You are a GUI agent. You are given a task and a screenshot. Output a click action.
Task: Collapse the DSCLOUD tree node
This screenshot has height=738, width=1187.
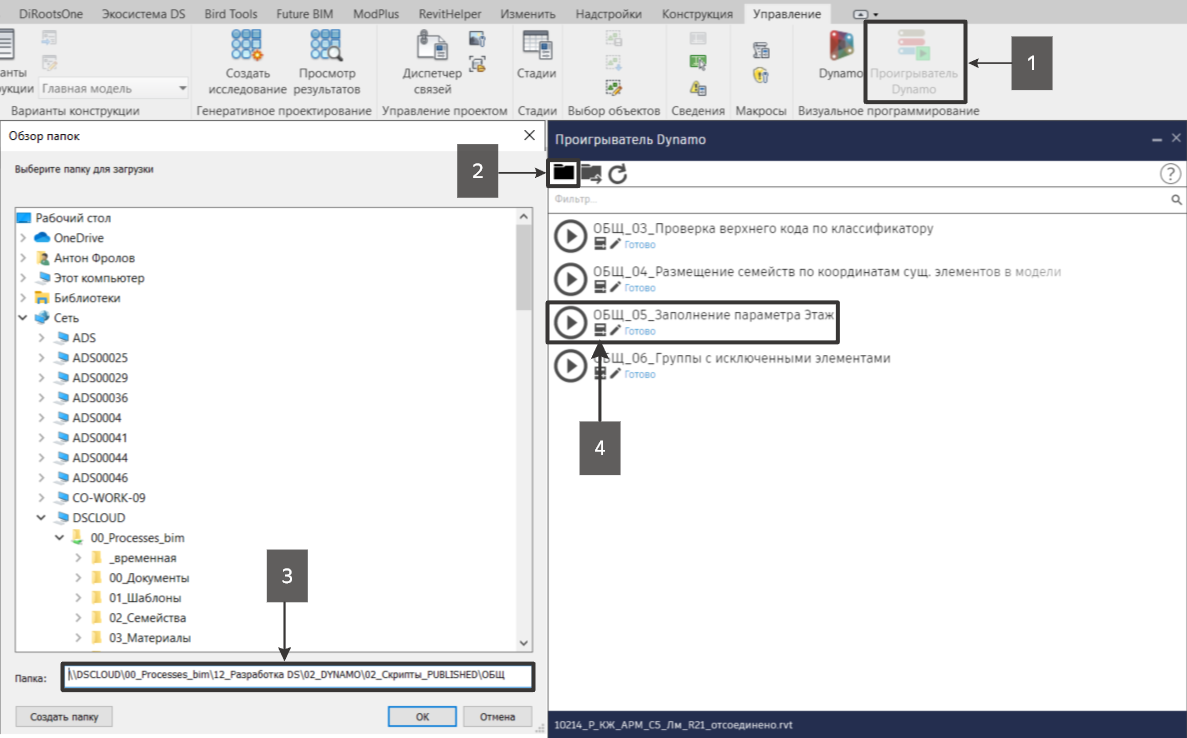pyautogui.click(x=42, y=518)
